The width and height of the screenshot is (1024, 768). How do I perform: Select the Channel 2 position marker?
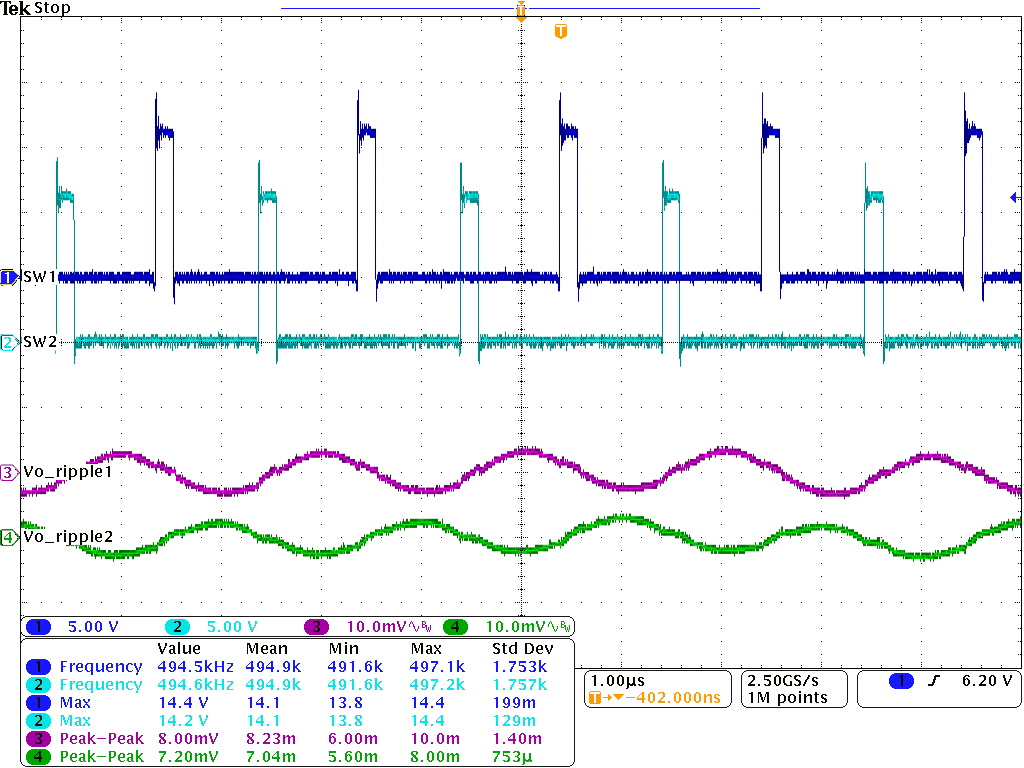(7, 343)
